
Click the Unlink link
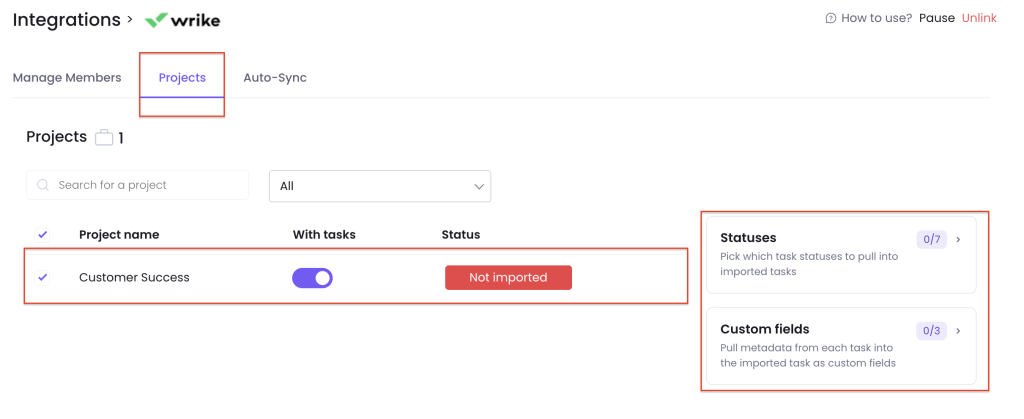pyautogui.click(x=979, y=18)
